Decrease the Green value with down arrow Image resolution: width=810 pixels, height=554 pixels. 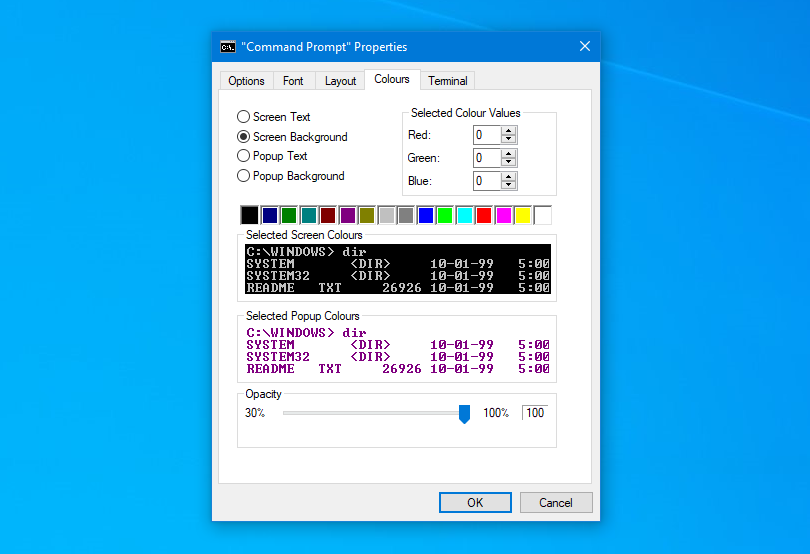tap(509, 162)
